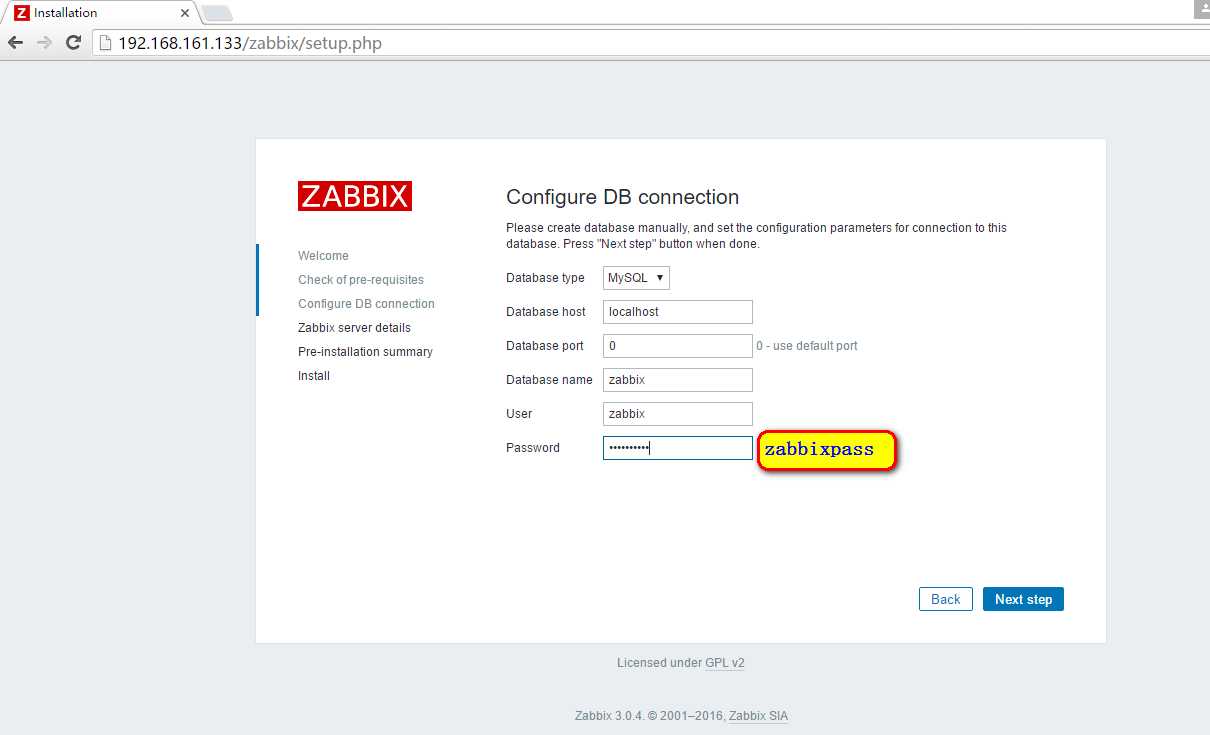The width and height of the screenshot is (1210, 735).
Task: Click the ZABBIX logo
Action: point(355,196)
